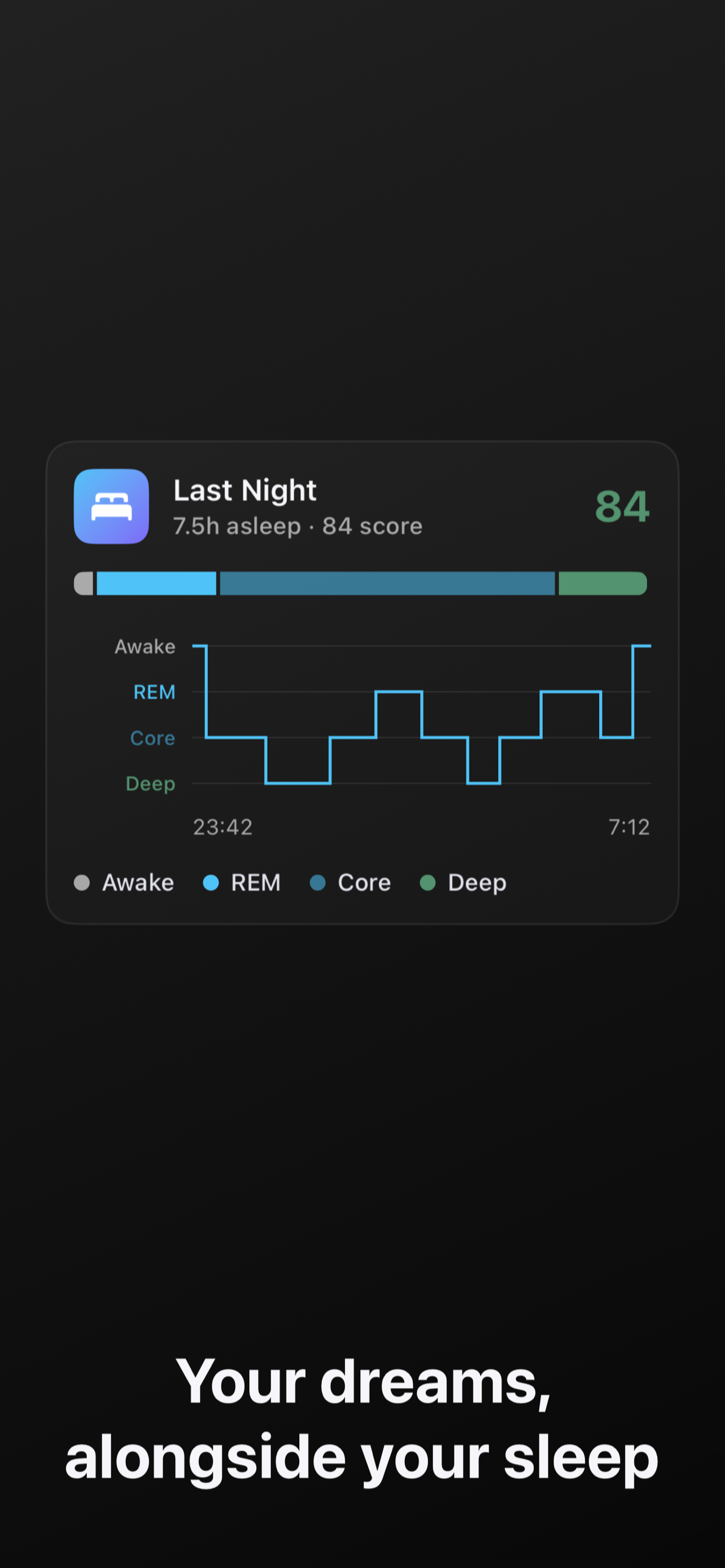
Task: Select the gray Awake segment of sleep bar
Action: coord(84,583)
